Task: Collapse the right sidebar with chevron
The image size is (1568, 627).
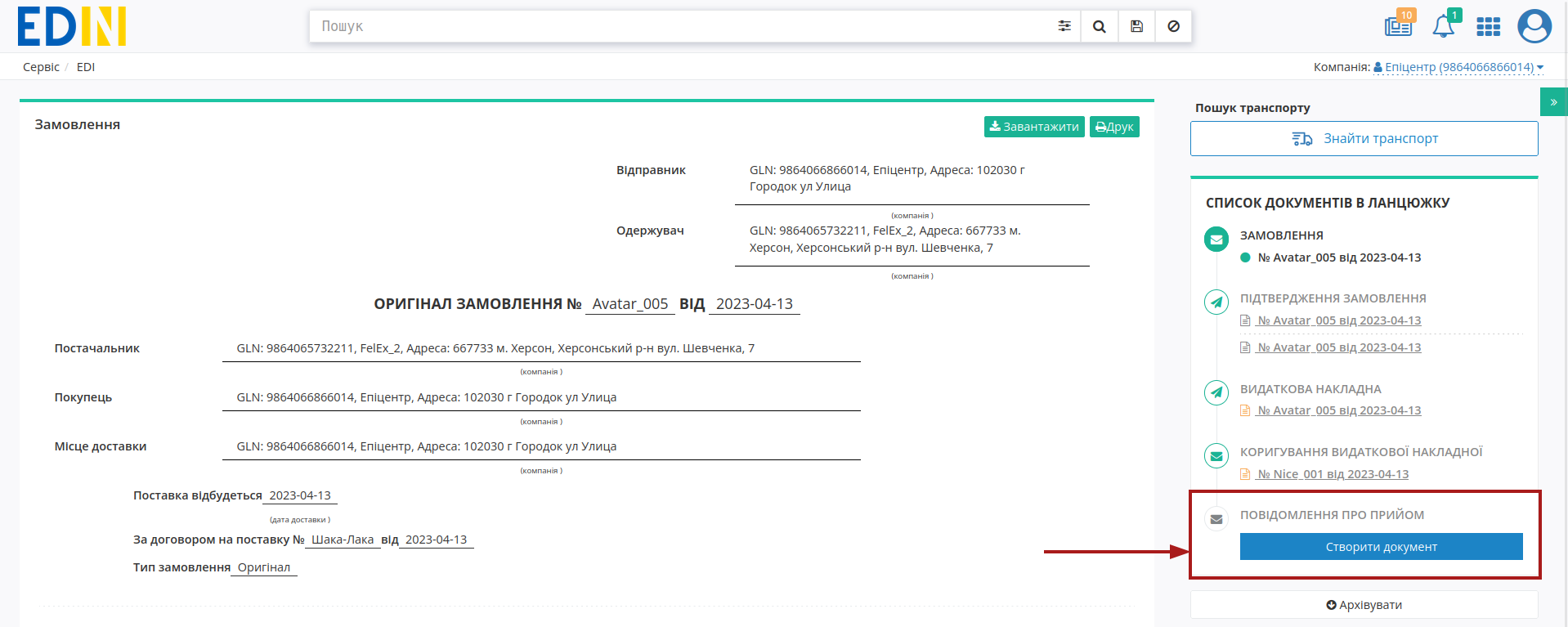Action: click(x=1553, y=102)
